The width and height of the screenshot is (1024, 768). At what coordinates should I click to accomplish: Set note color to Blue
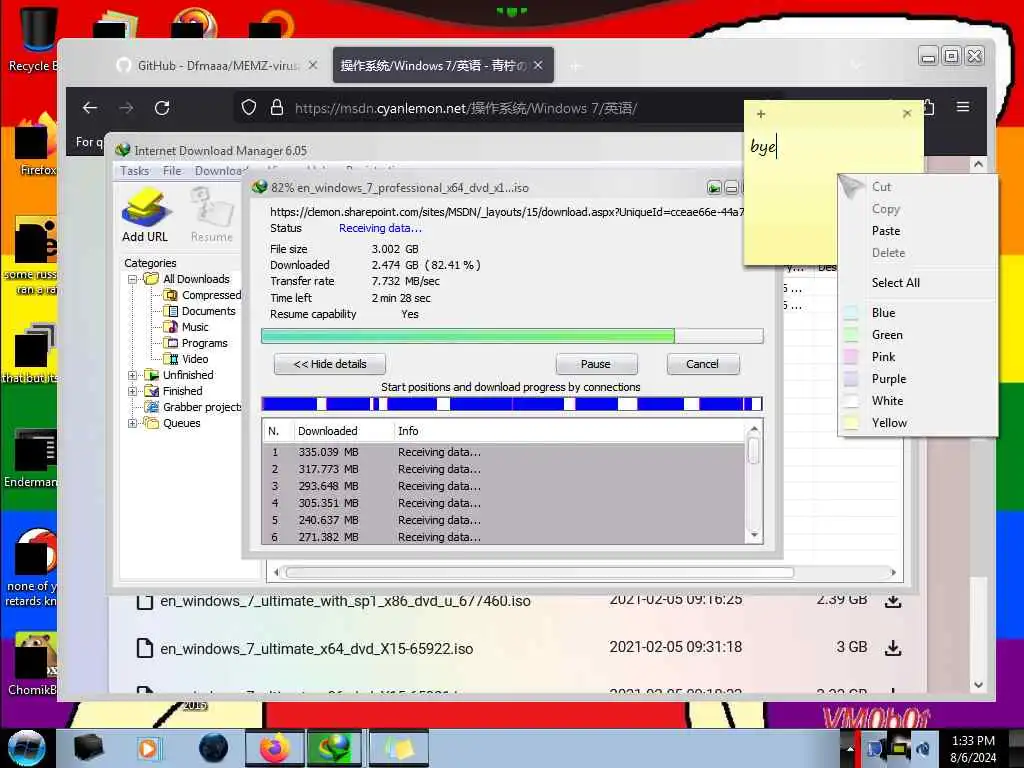tap(918, 313)
